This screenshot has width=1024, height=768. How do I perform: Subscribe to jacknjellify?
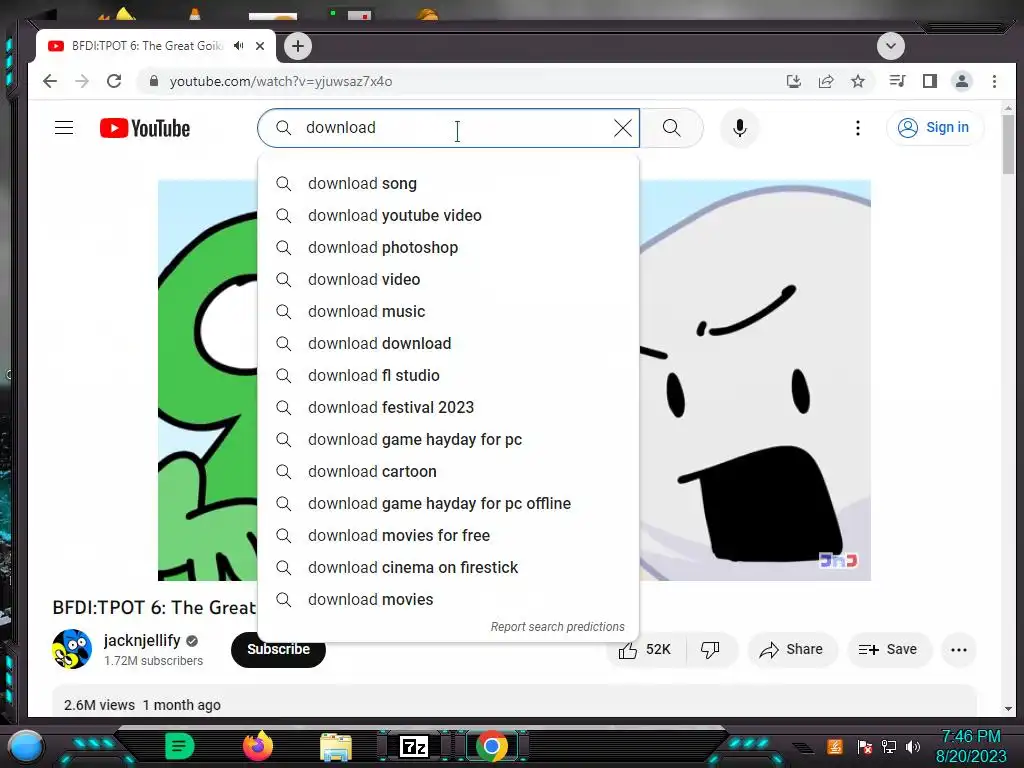pyautogui.click(x=278, y=650)
